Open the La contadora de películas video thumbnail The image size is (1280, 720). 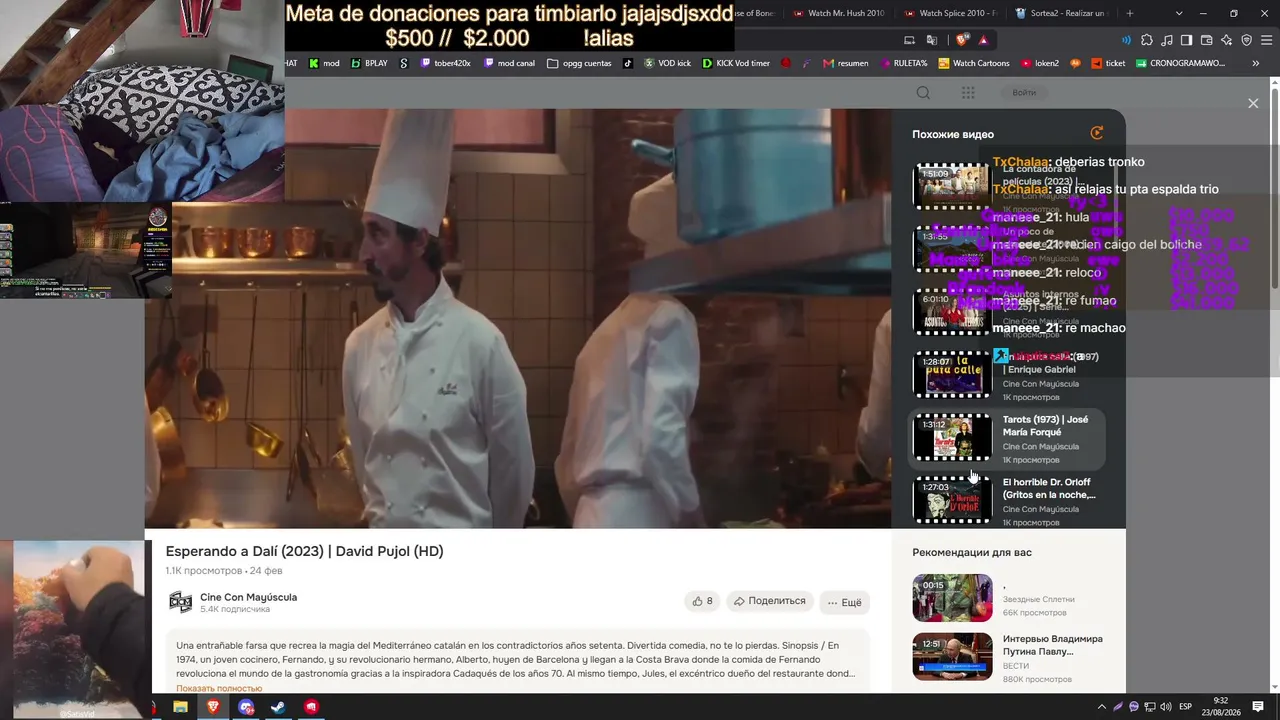pyautogui.click(x=952, y=186)
